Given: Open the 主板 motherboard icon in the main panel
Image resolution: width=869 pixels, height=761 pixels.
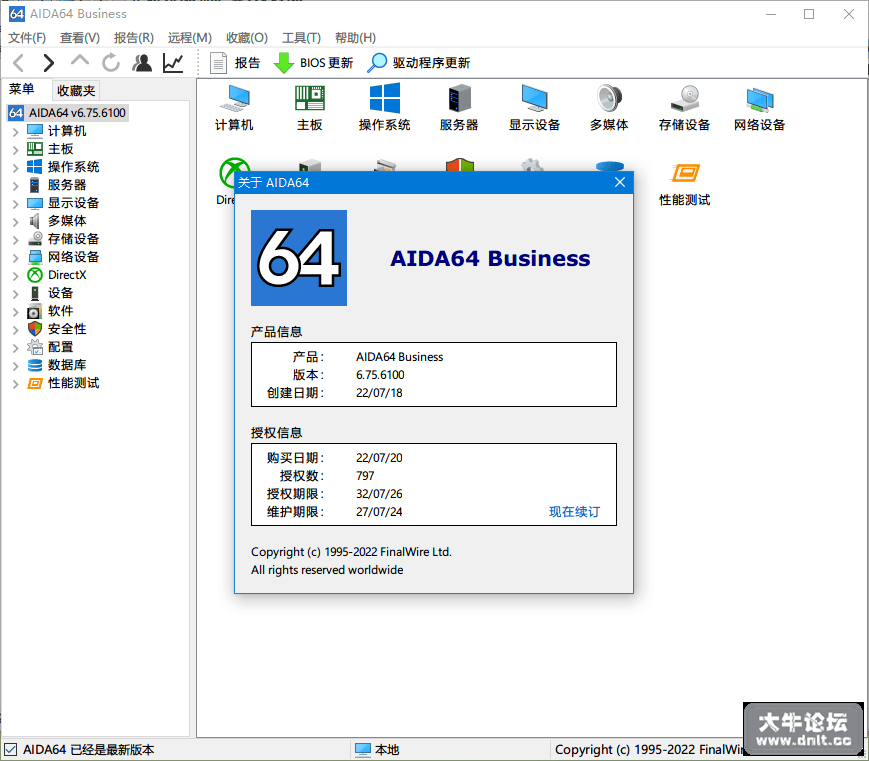Looking at the screenshot, I should click(x=310, y=108).
